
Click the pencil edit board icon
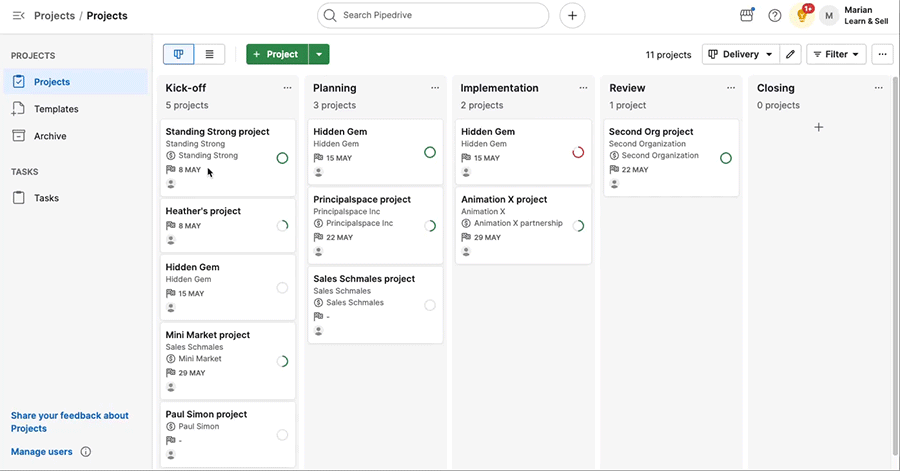[x=790, y=55]
